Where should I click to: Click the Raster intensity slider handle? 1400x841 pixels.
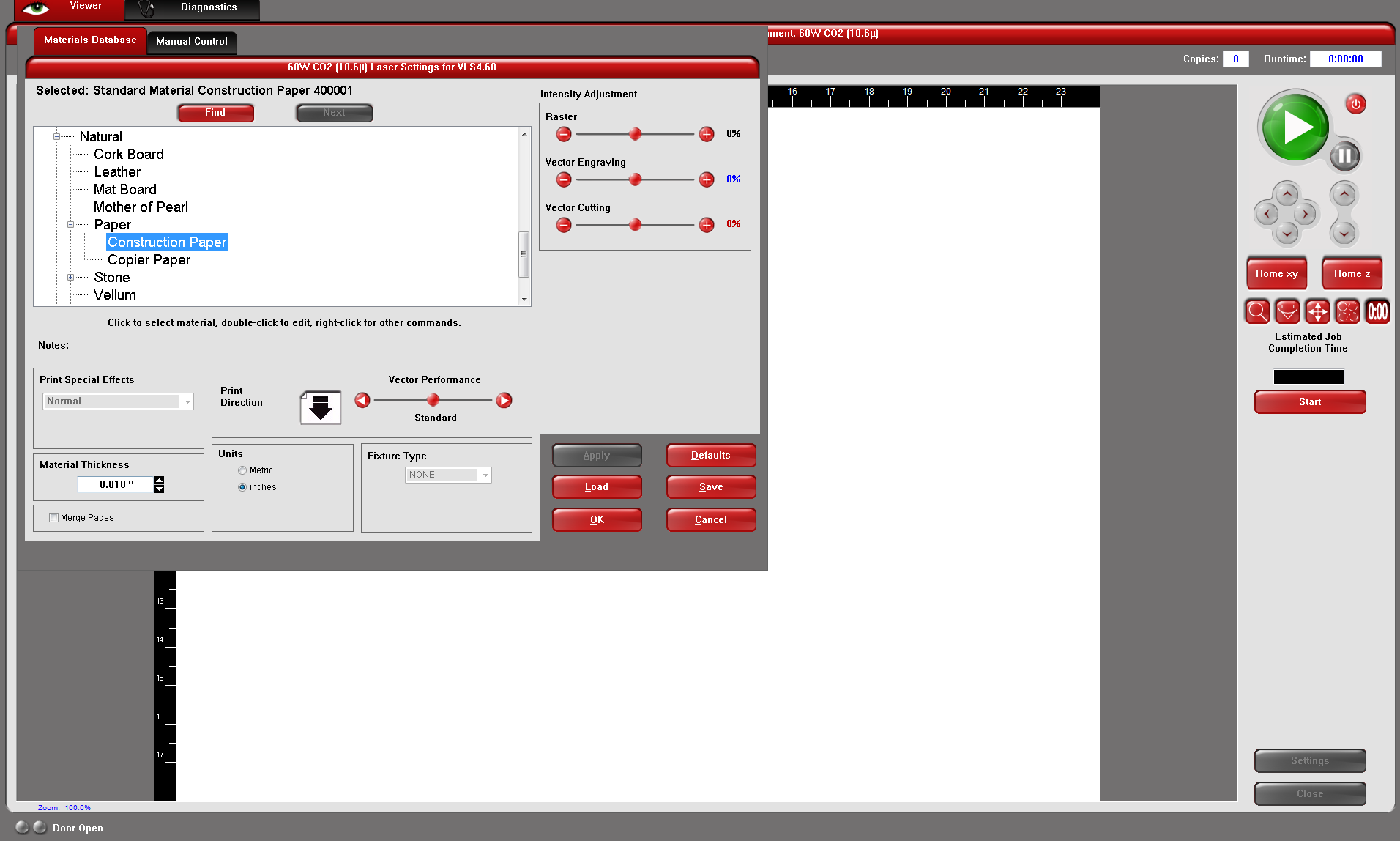click(x=635, y=134)
